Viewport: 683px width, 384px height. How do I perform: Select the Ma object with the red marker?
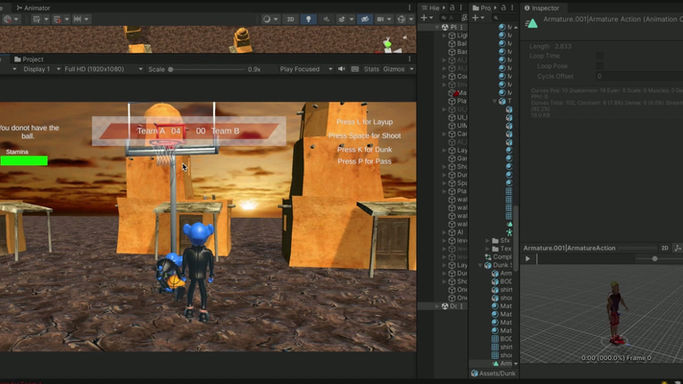pyautogui.click(x=457, y=93)
